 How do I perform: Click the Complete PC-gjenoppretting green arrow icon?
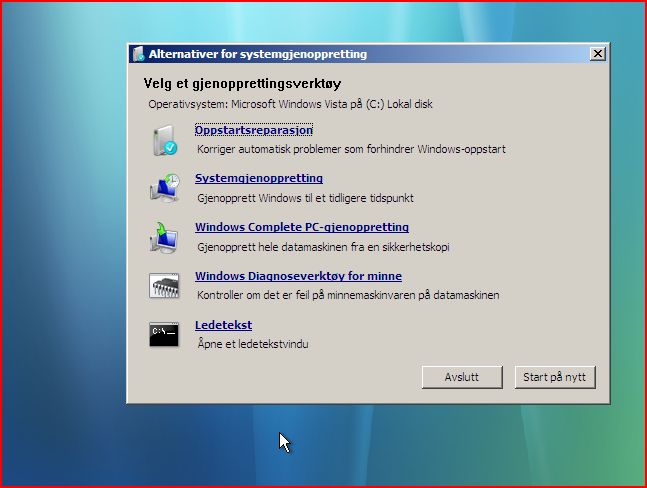[x=164, y=237]
